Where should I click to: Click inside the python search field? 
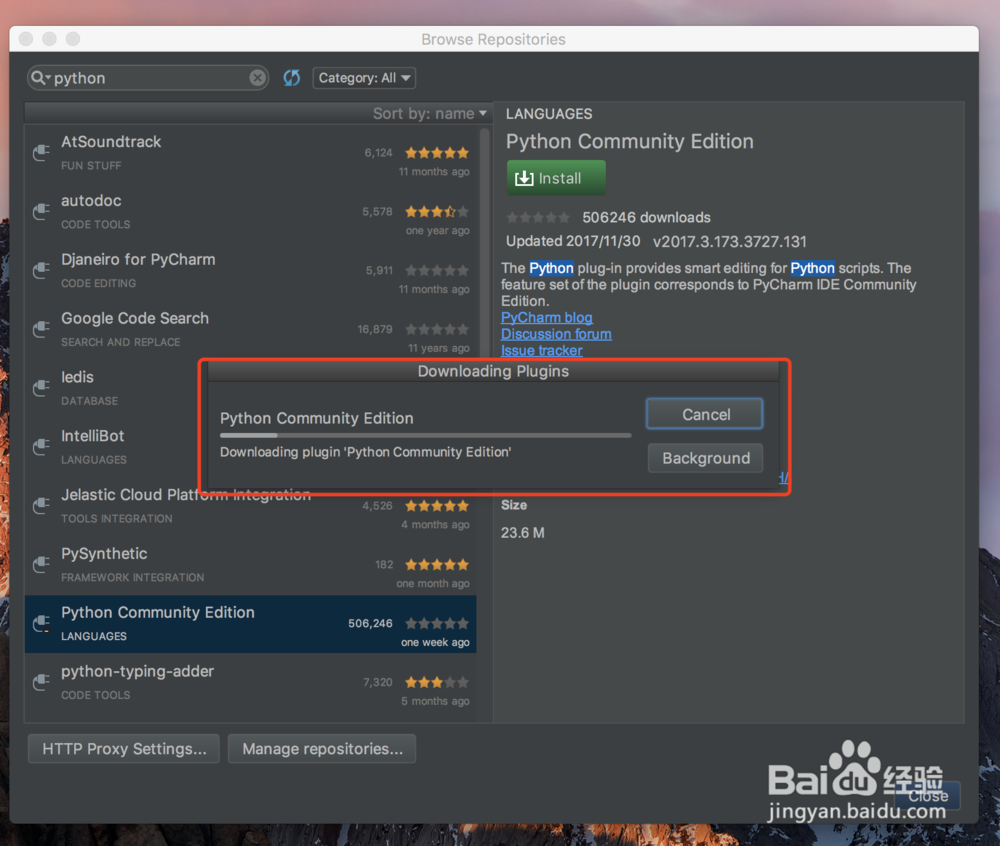click(x=150, y=78)
